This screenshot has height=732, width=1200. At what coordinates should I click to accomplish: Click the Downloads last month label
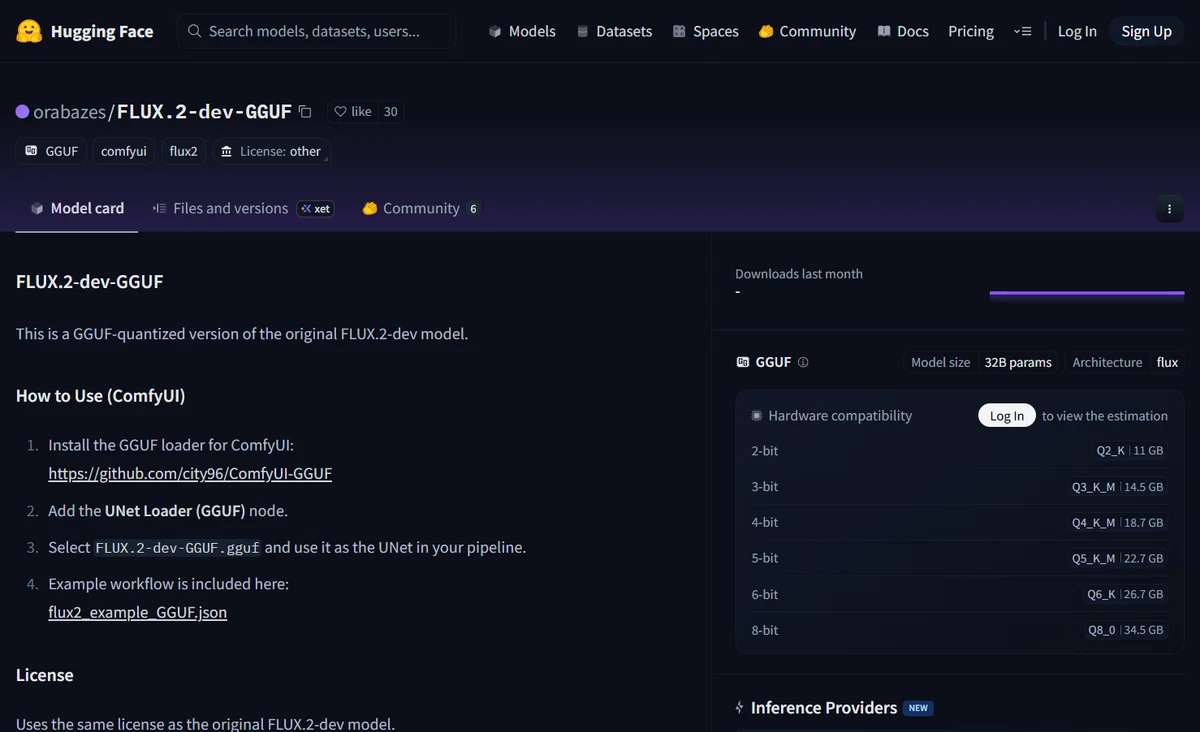point(799,273)
